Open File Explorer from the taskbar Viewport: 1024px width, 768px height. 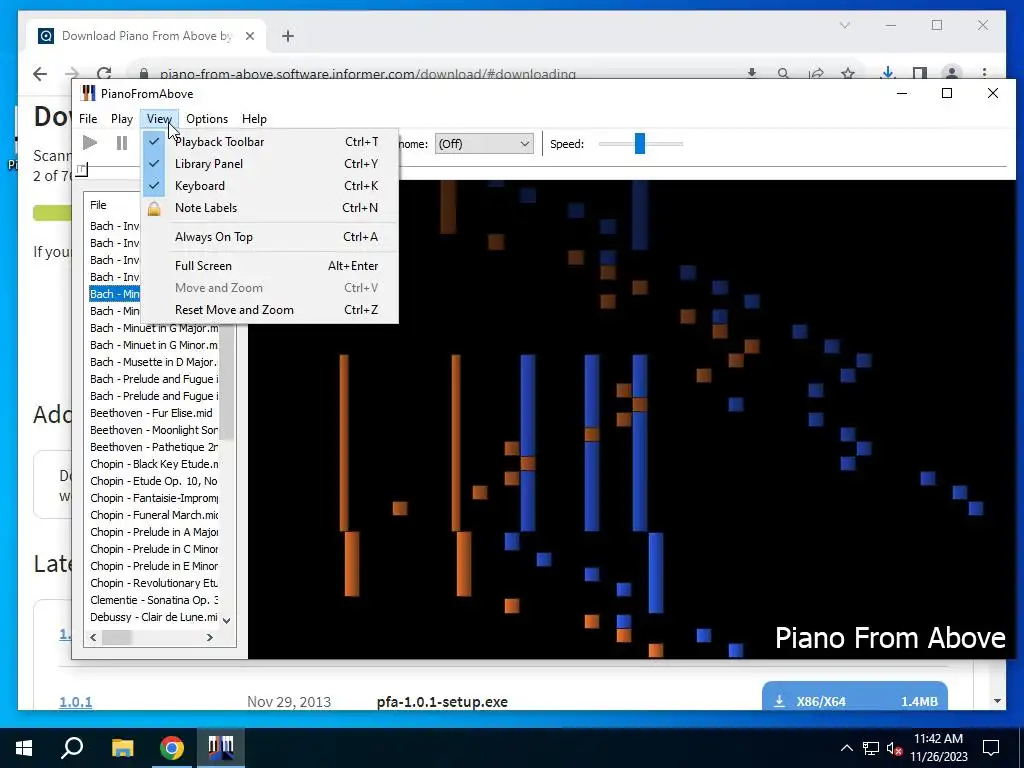pos(122,747)
